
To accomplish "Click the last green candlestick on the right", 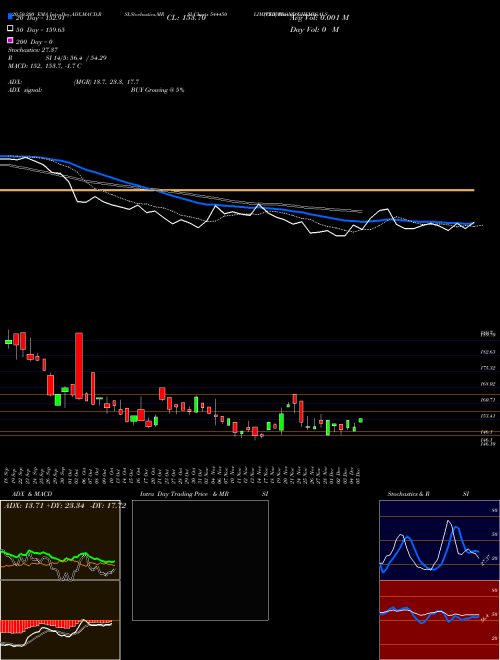I will pos(361,420).
